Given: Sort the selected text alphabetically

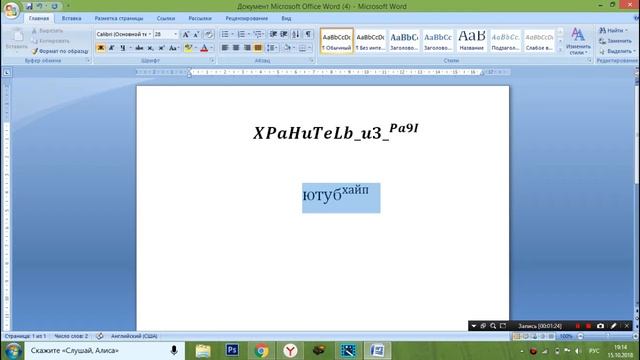Looking at the screenshot, I should tap(296, 35).
